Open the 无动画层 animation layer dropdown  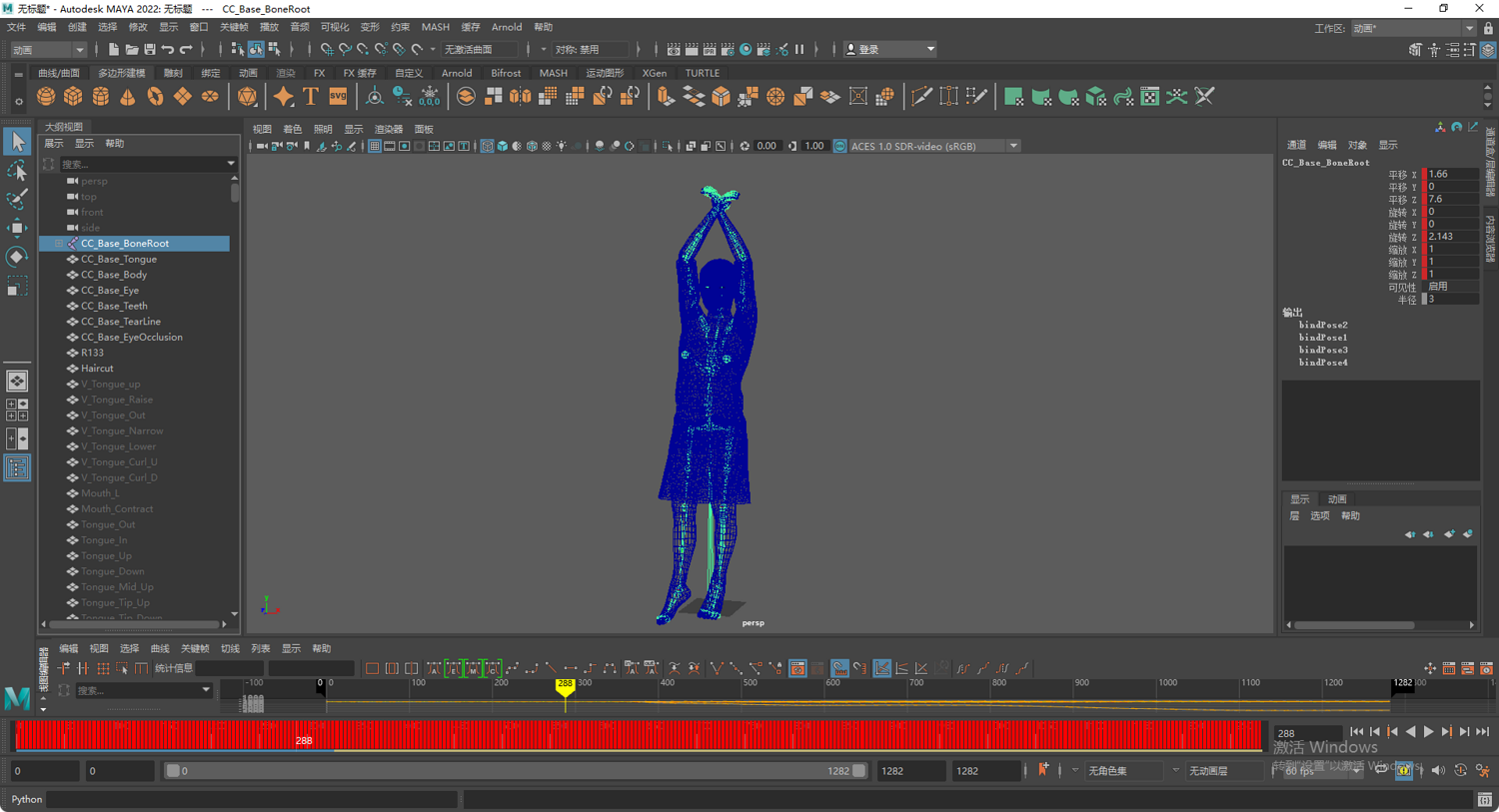pyautogui.click(x=1226, y=771)
